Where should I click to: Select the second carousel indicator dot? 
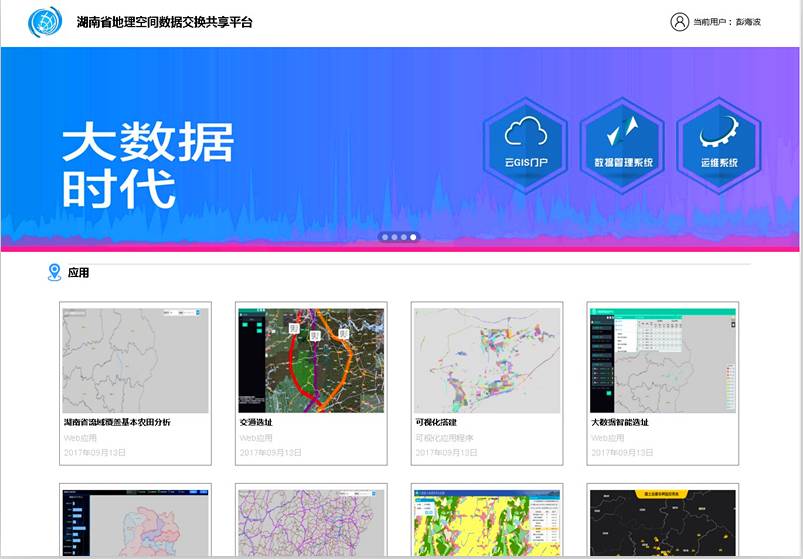(x=393, y=237)
